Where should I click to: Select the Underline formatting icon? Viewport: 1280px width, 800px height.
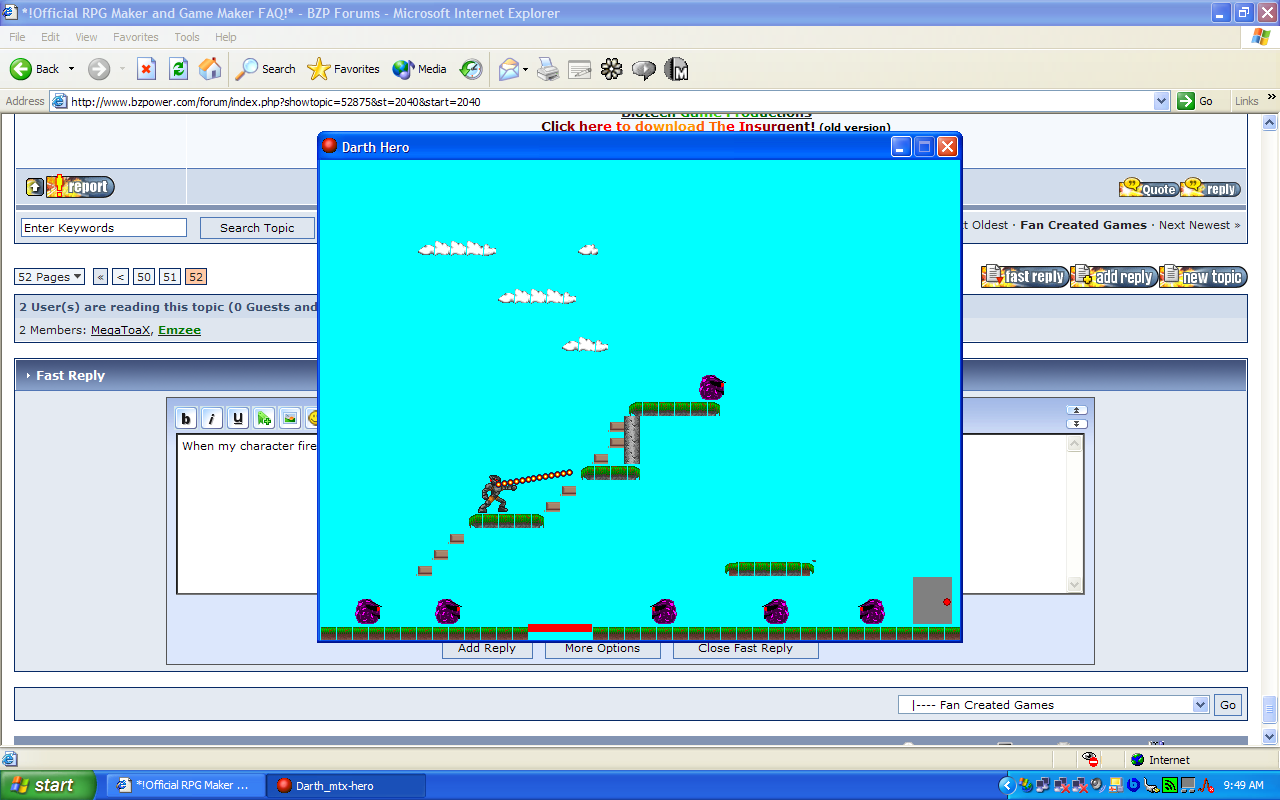[x=237, y=418]
